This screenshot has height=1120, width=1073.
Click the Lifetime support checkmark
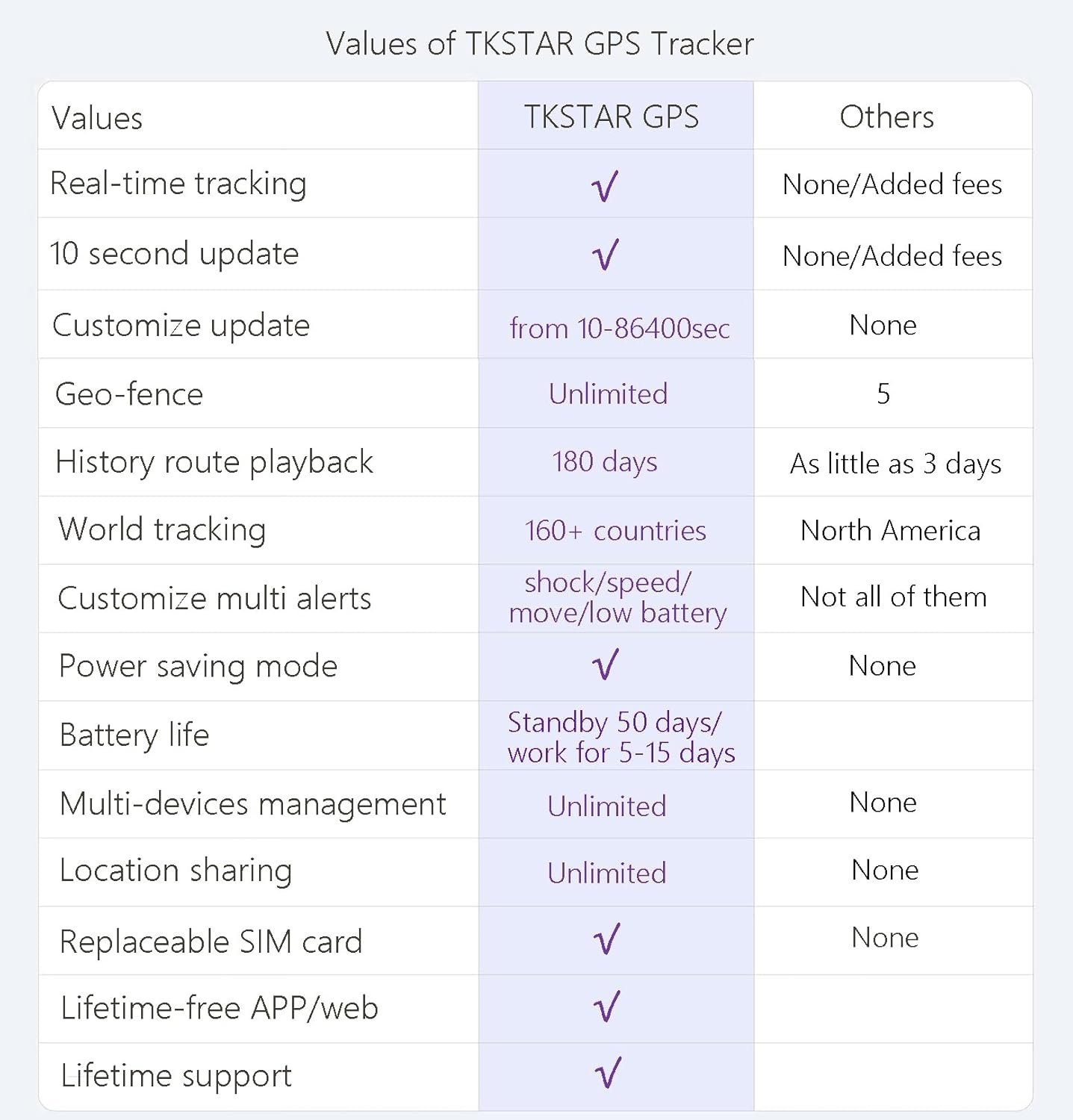pyautogui.click(x=607, y=1073)
